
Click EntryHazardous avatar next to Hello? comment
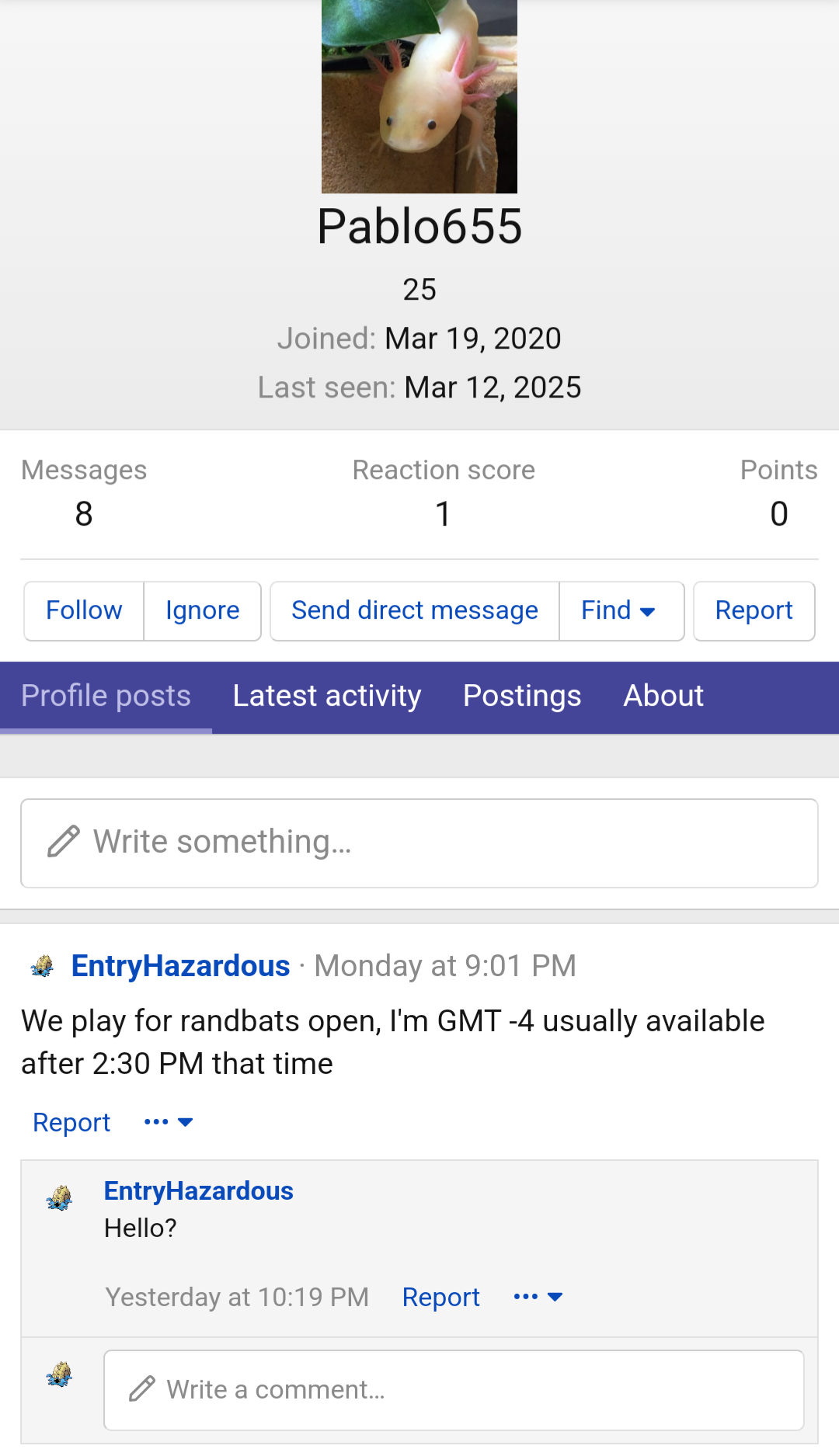coord(59,1198)
